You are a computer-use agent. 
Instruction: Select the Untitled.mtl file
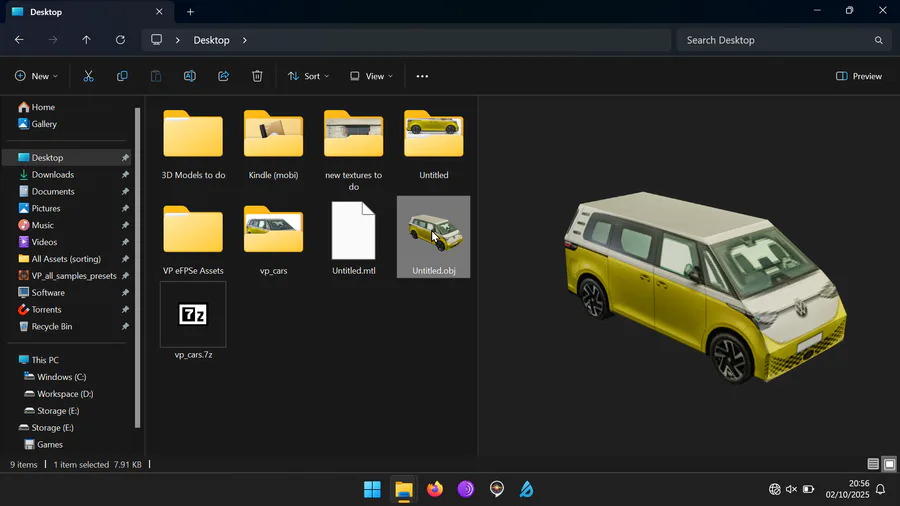coord(354,238)
